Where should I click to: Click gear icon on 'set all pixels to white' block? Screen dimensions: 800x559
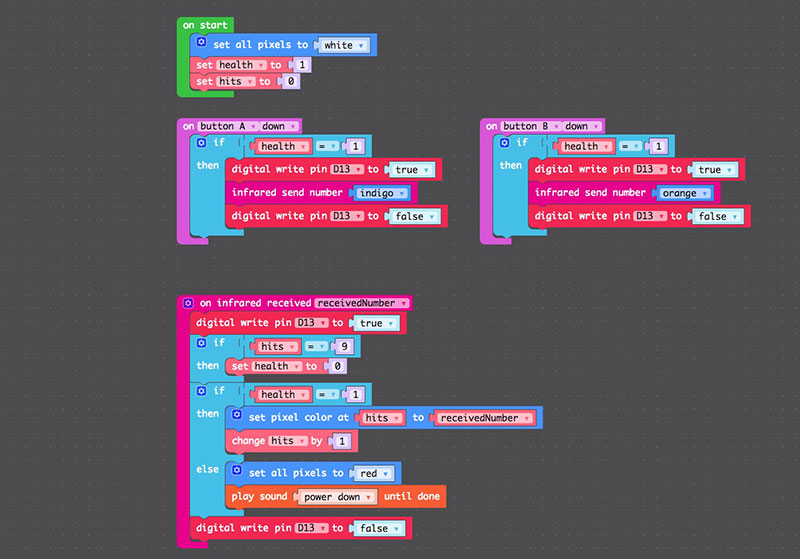coord(200,45)
